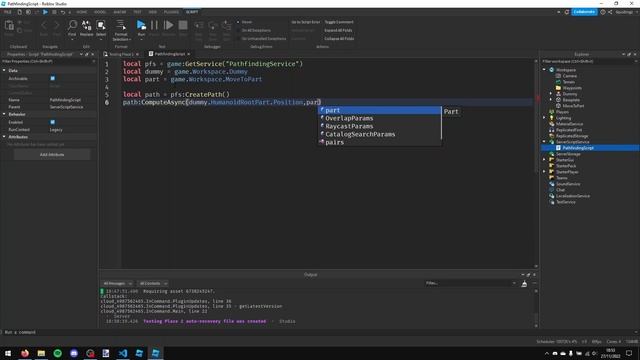Collapse the ServerScriptService tree node
This screenshot has width=640, height=360.
pos(544,142)
